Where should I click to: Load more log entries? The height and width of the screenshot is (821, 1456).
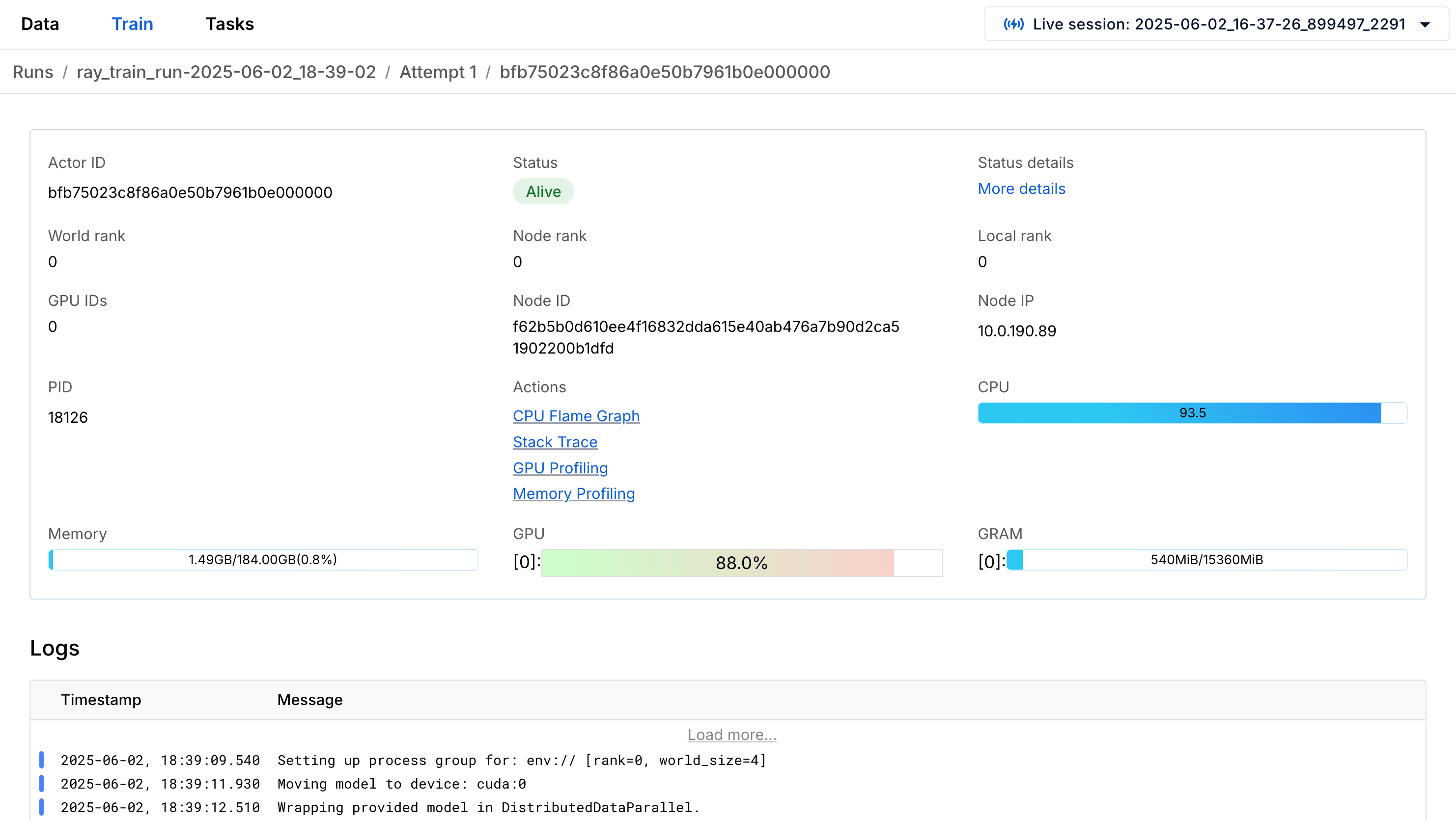(x=732, y=735)
